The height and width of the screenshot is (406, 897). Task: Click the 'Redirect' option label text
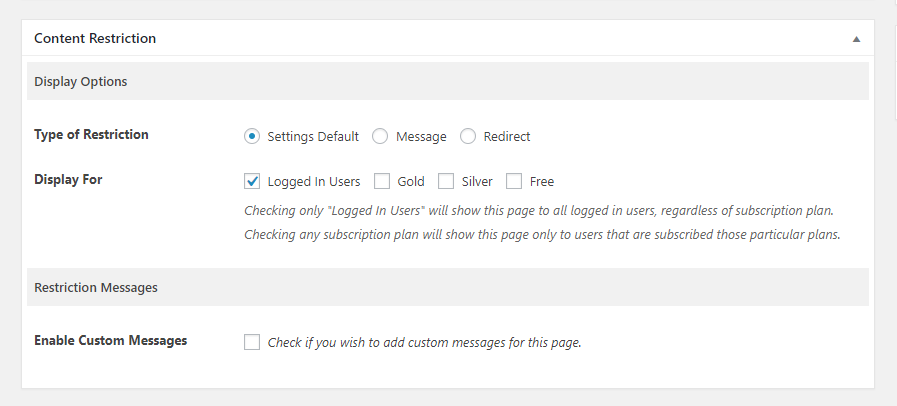507,137
